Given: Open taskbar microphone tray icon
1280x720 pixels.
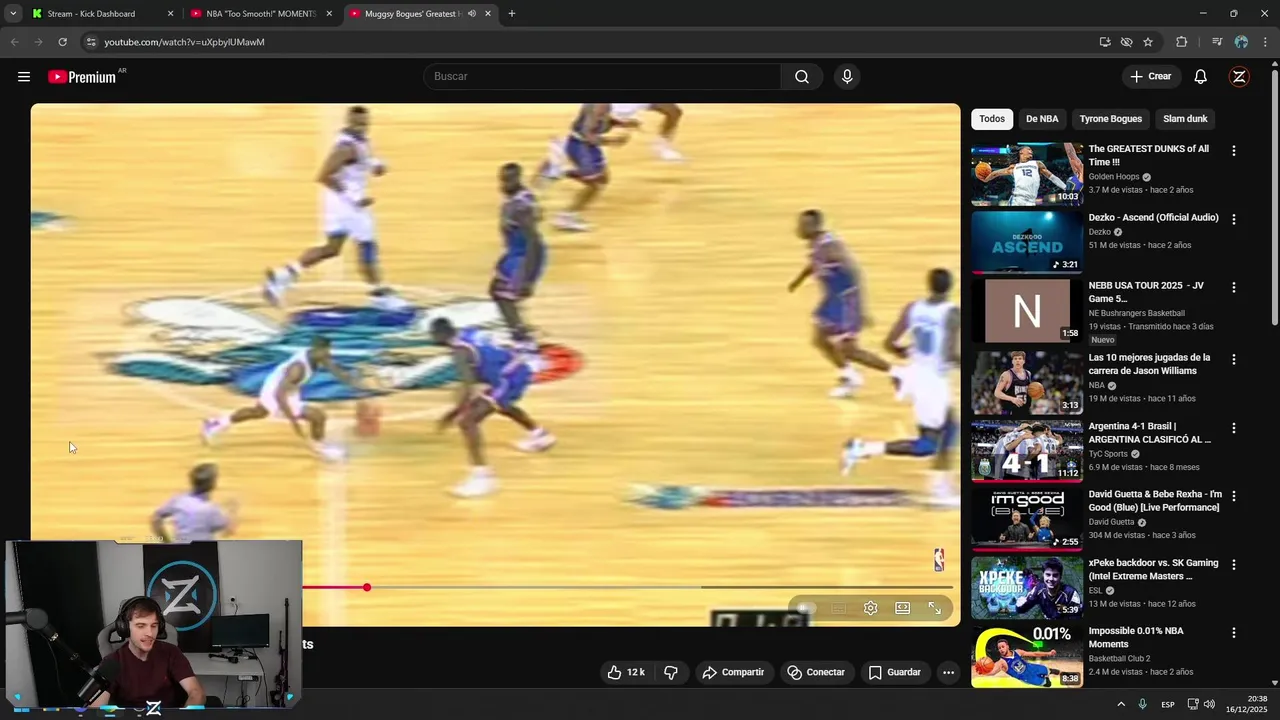Looking at the screenshot, I should point(1142,705).
